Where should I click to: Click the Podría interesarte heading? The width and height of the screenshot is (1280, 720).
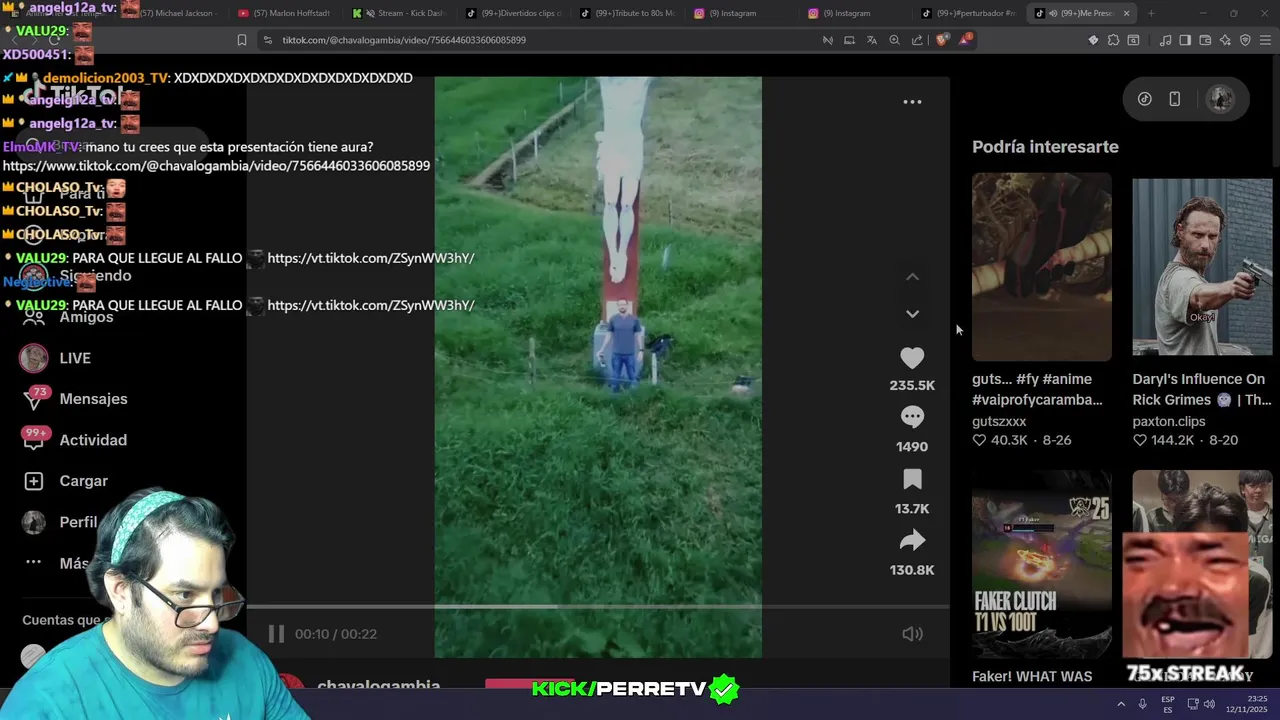point(1045,147)
